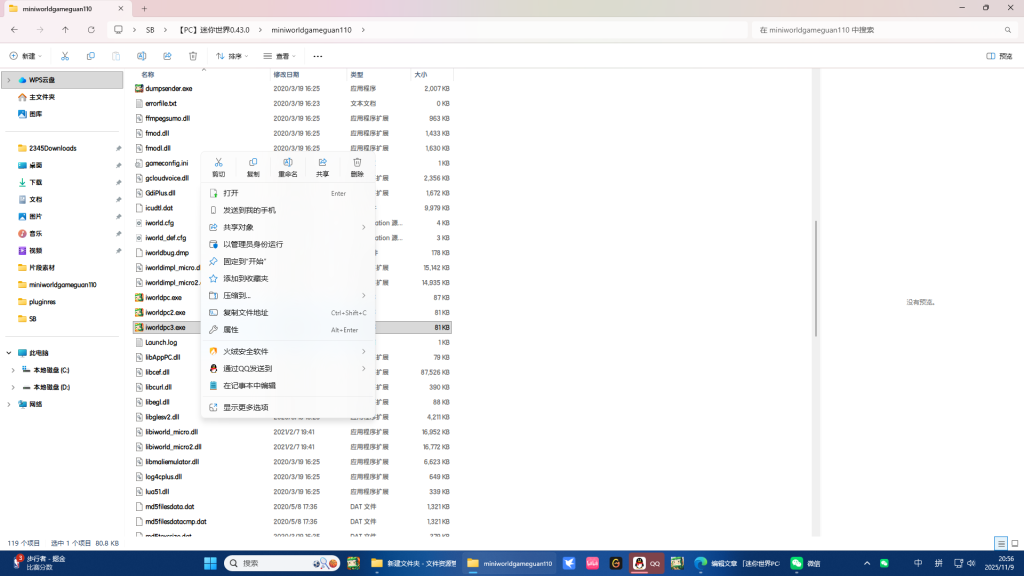Open the "..." see-more icon in the toolbar

(317, 57)
